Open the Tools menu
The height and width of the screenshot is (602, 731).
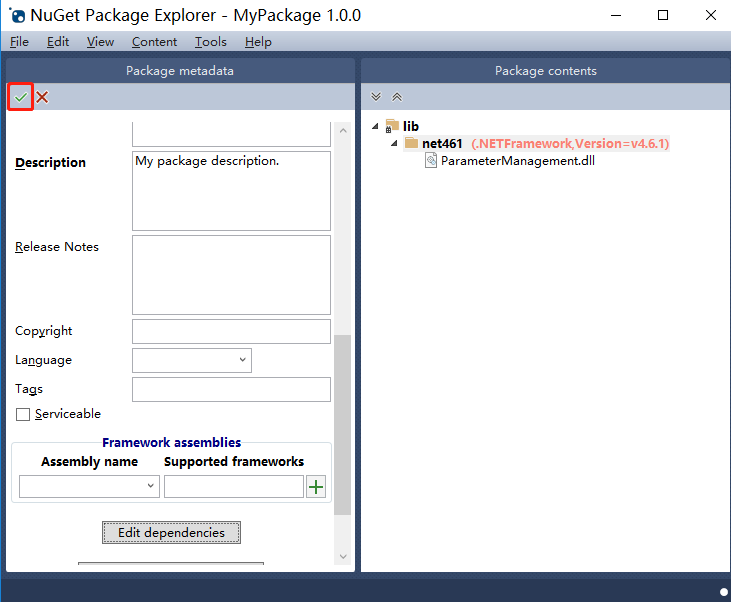tap(211, 42)
